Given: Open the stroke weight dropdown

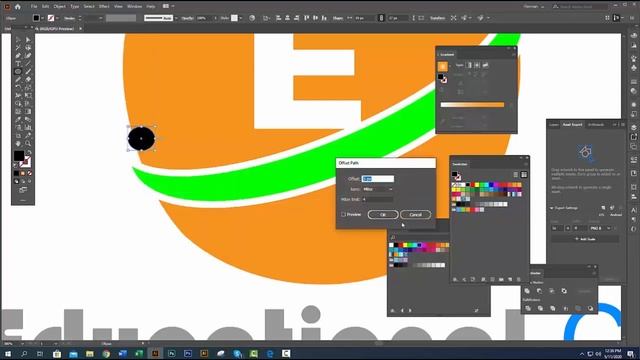Looking at the screenshot, I should pos(100,18).
